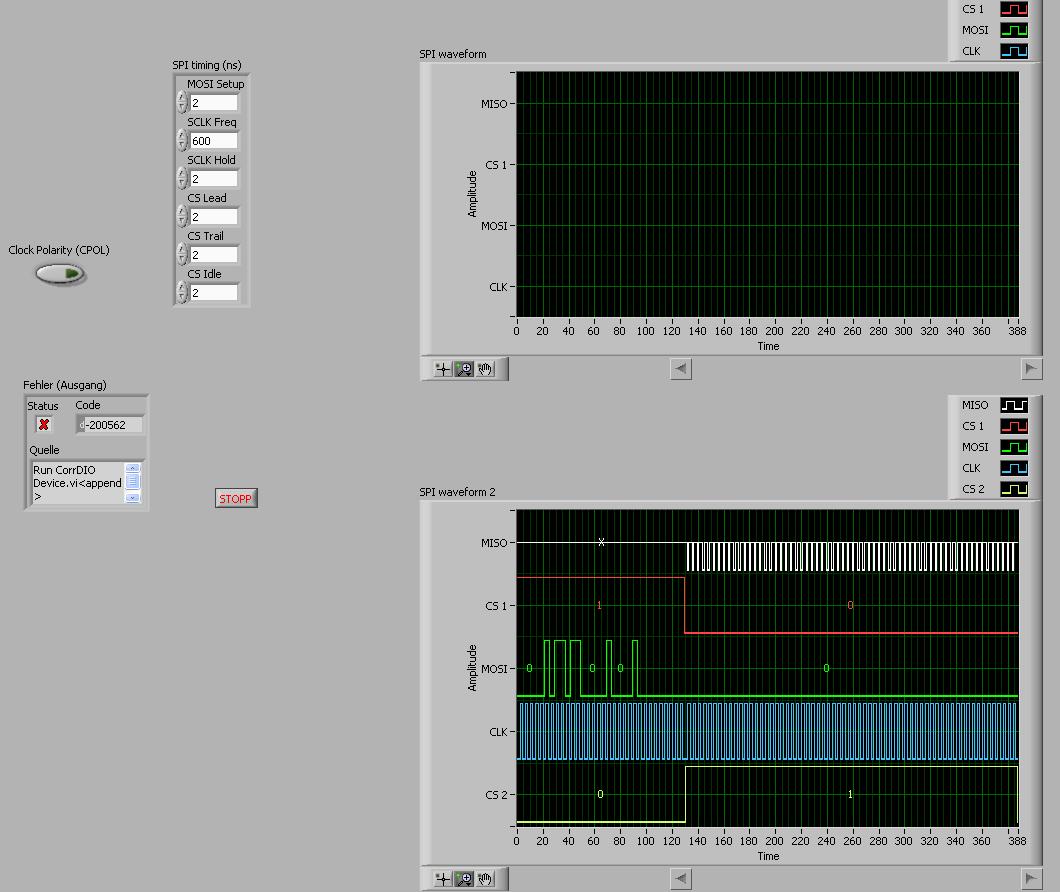Click the CS Lead value field

[x=214, y=216]
